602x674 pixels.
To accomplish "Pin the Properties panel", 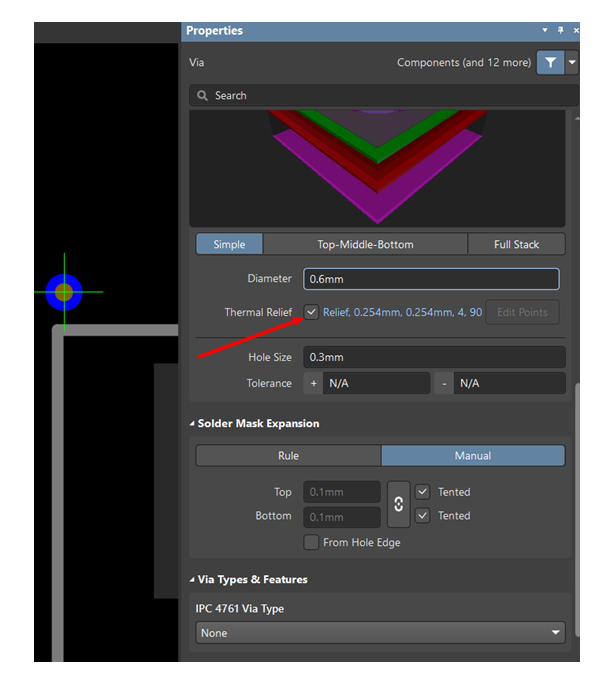I will click(x=561, y=31).
